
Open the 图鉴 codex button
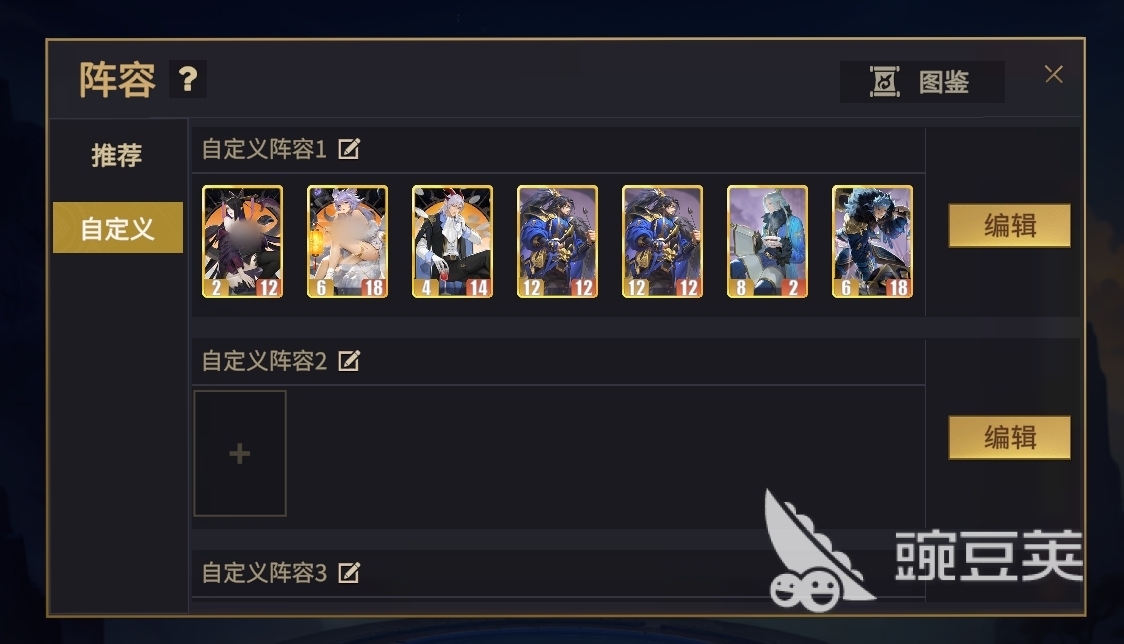click(922, 82)
